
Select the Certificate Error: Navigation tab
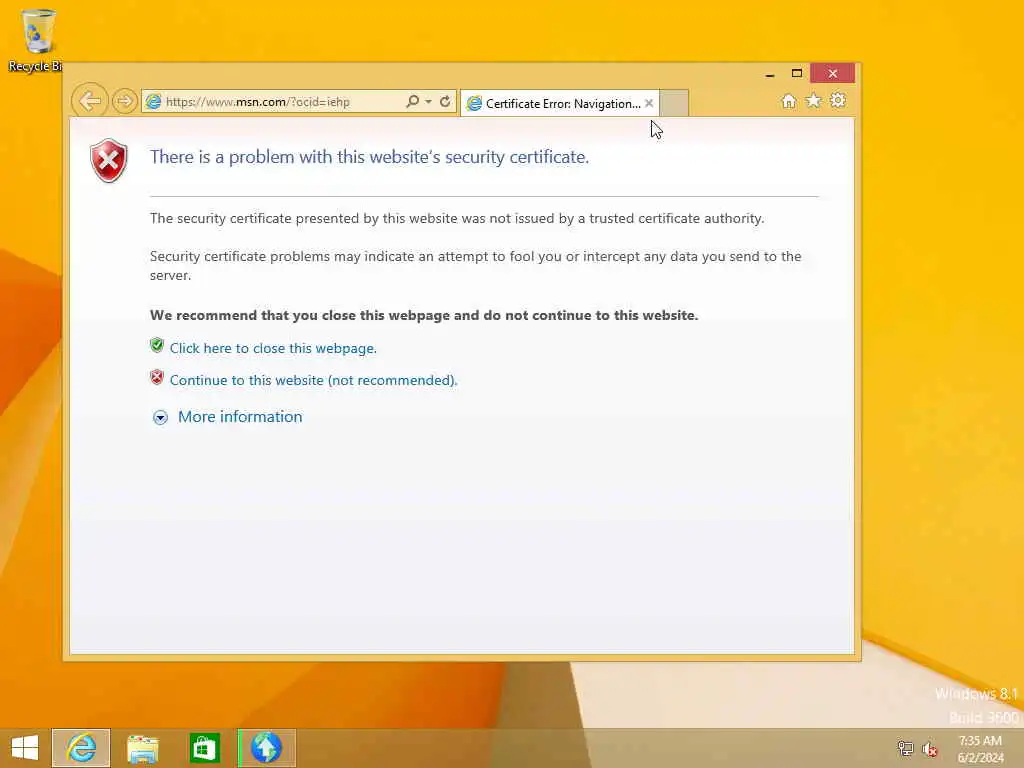(x=560, y=104)
